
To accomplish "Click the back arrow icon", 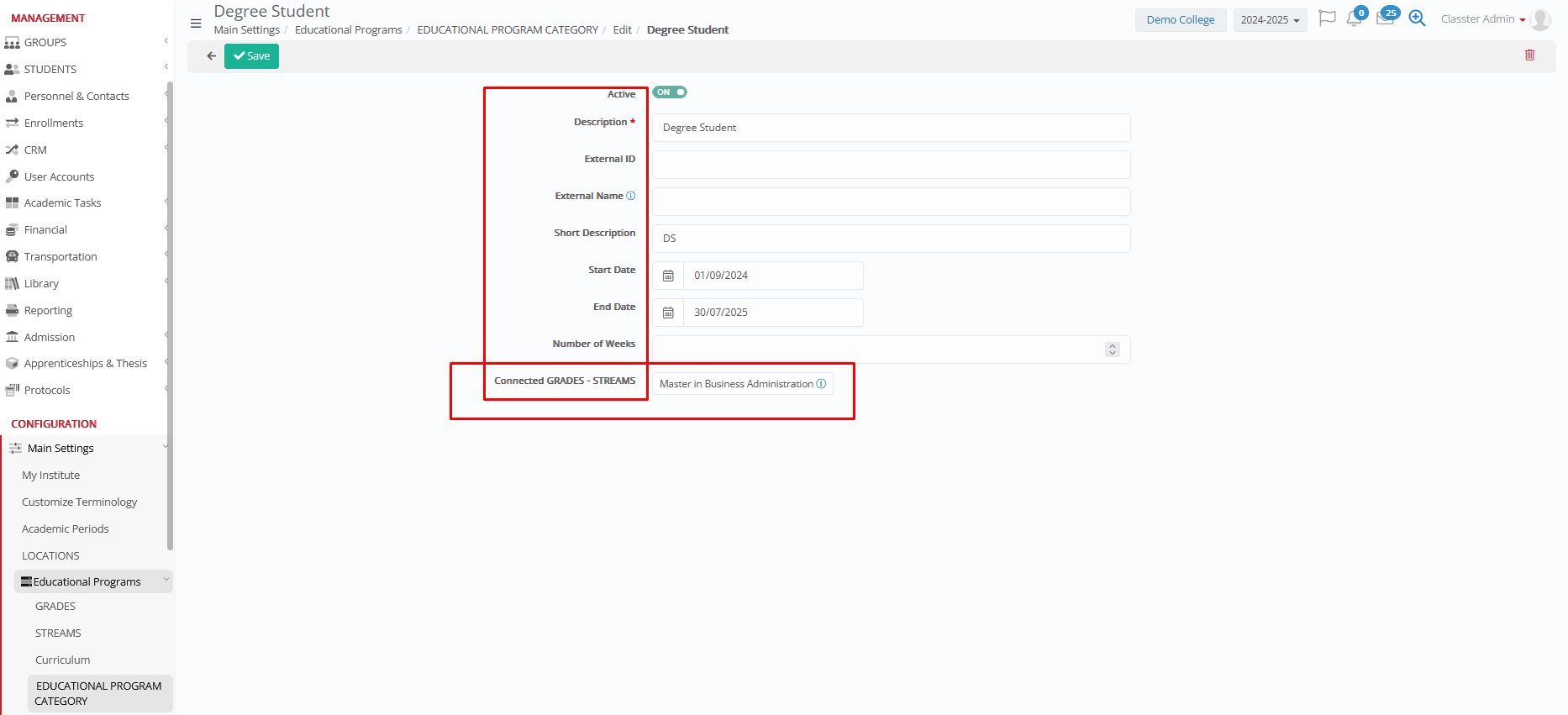I will [x=211, y=56].
